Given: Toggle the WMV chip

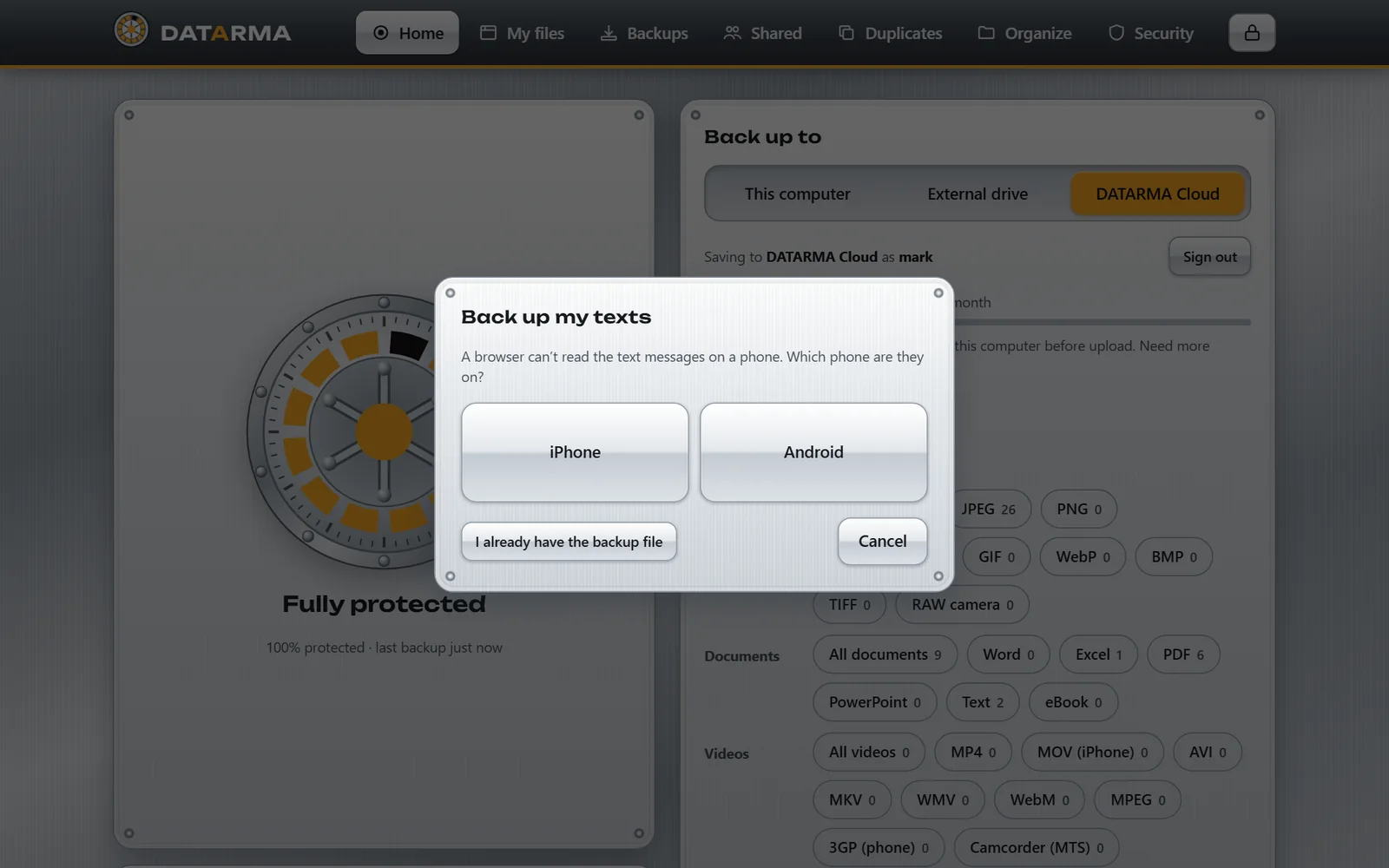Looking at the screenshot, I should (943, 799).
